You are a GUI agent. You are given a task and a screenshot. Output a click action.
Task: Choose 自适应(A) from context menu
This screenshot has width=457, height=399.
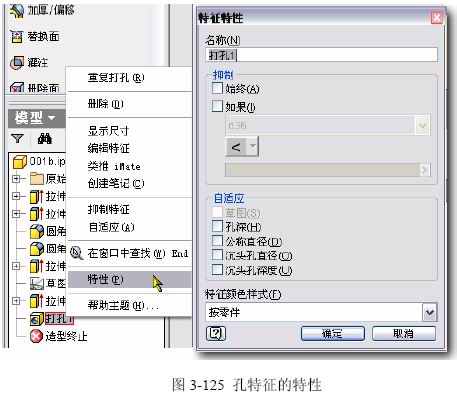pos(130,227)
